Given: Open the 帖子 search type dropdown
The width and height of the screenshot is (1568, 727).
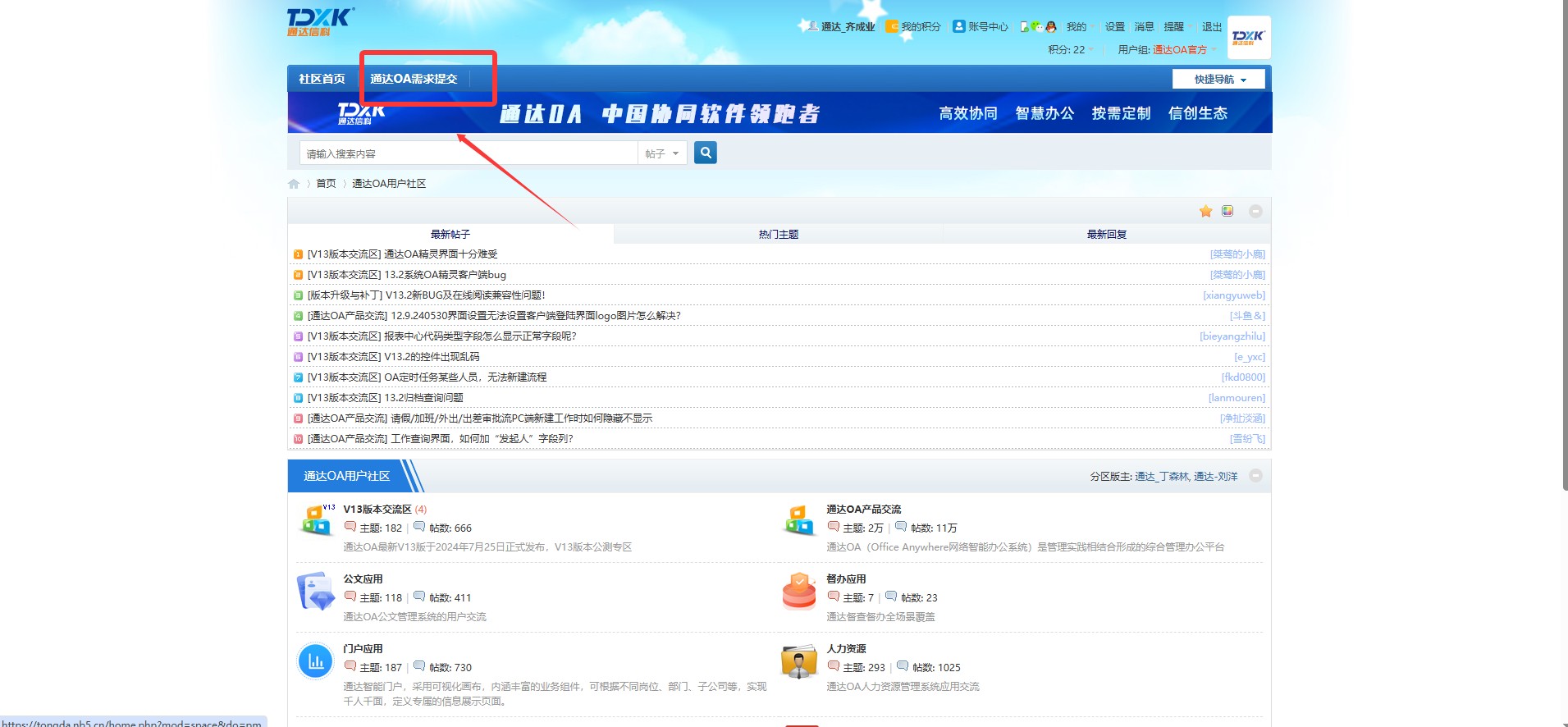Looking at the screenshot, I should [661, 153].
